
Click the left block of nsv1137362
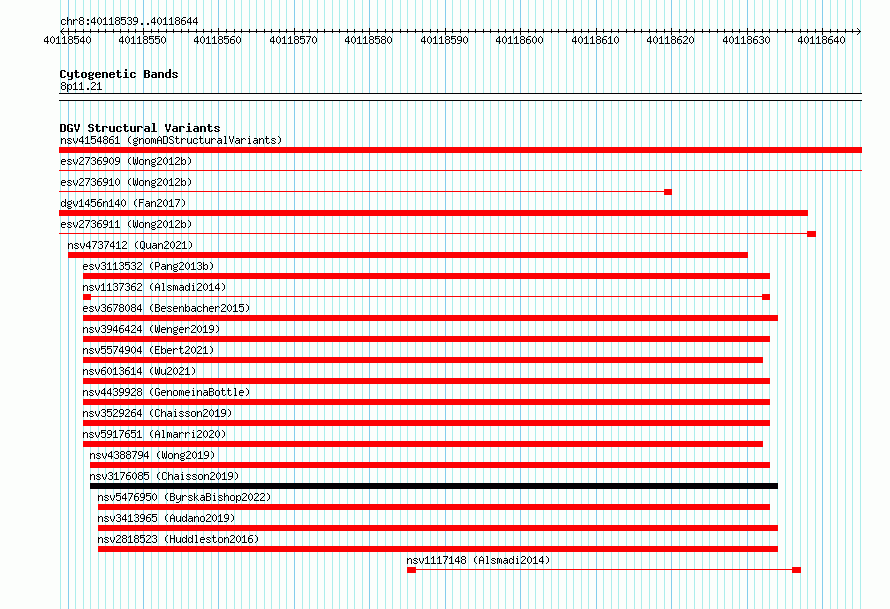point(87,297)
